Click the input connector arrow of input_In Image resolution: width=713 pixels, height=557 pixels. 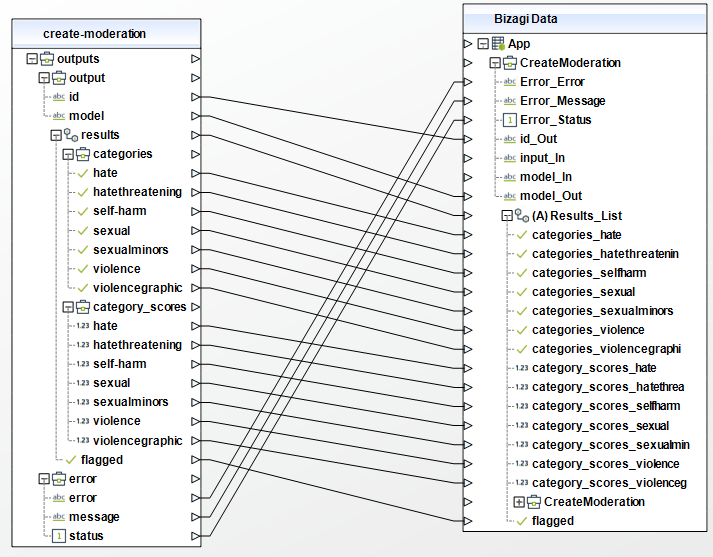pos(468,158)
